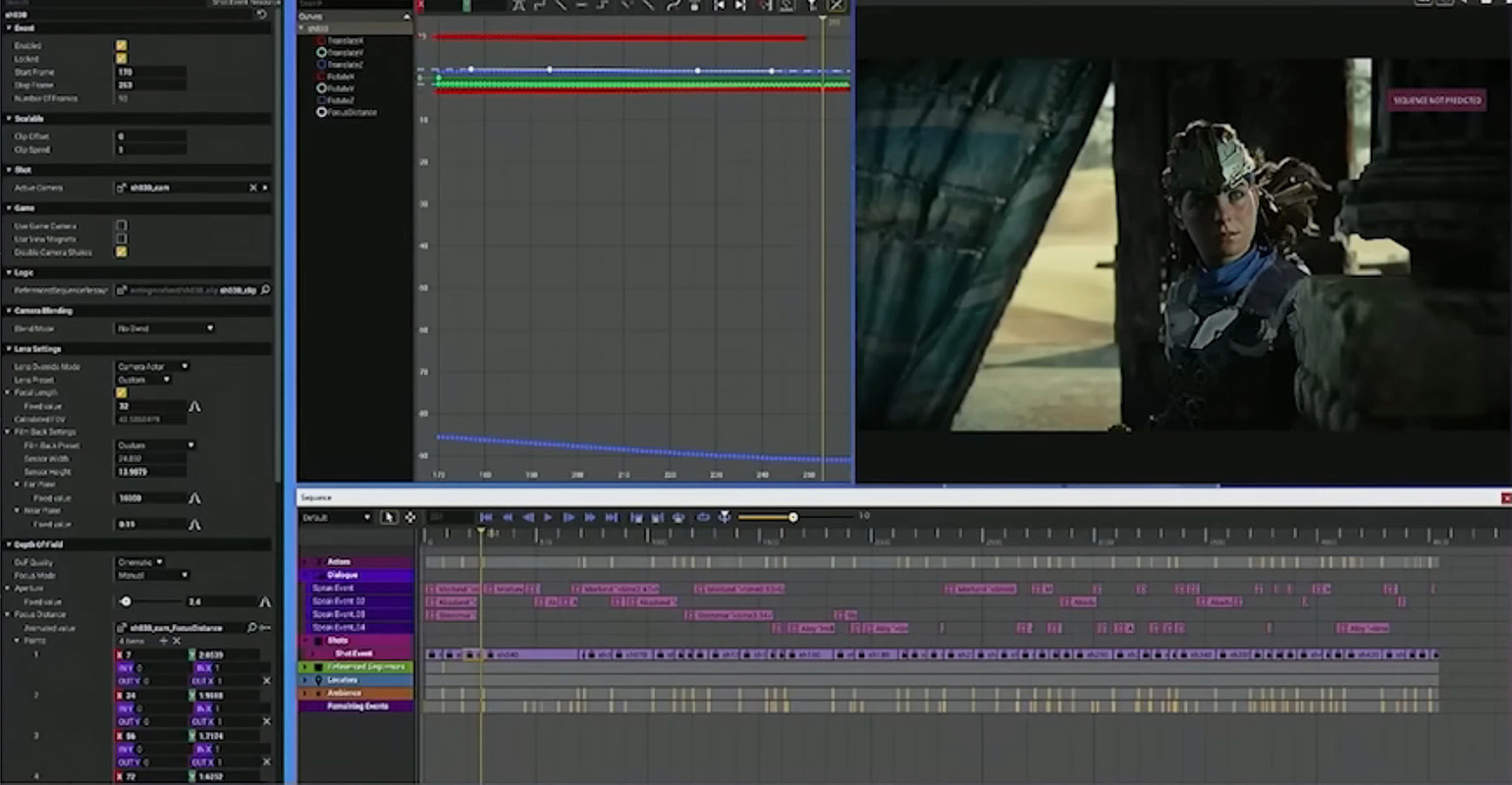
Task: Select the Dialogue track
Action: coord(343,575)
